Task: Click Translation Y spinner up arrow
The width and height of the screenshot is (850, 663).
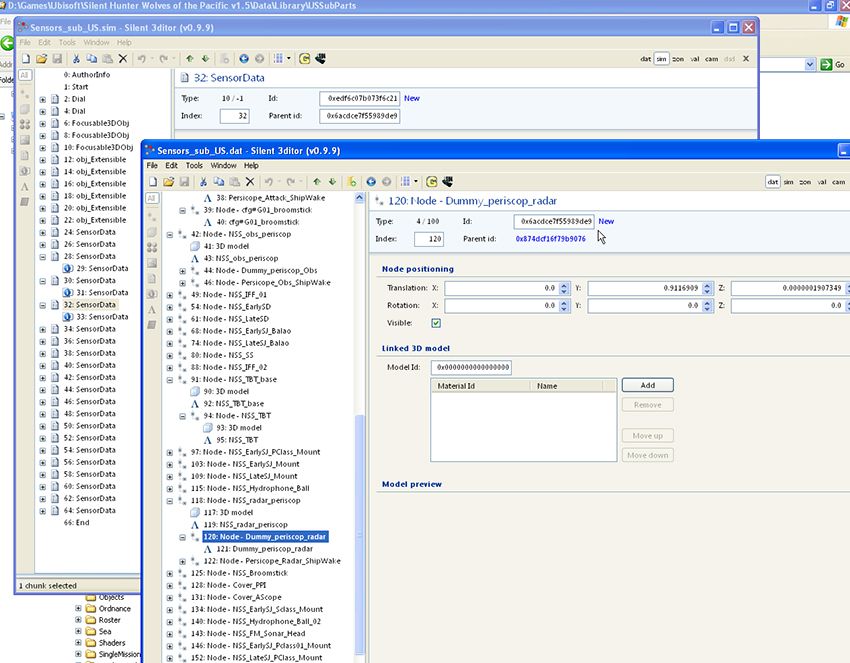Action: [x=707, y=285]
